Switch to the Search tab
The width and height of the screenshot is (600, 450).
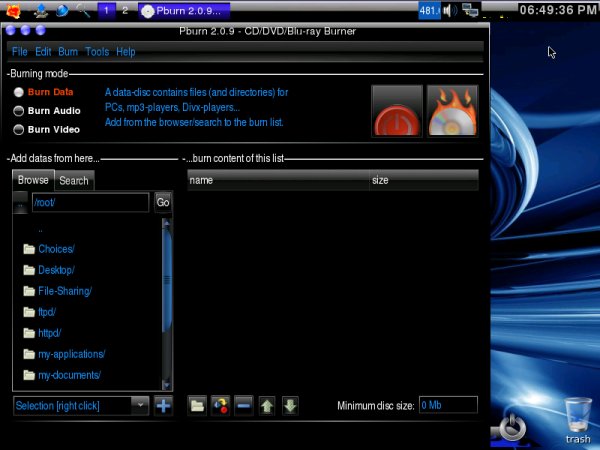pyautogui.click(x=74, y=180)
